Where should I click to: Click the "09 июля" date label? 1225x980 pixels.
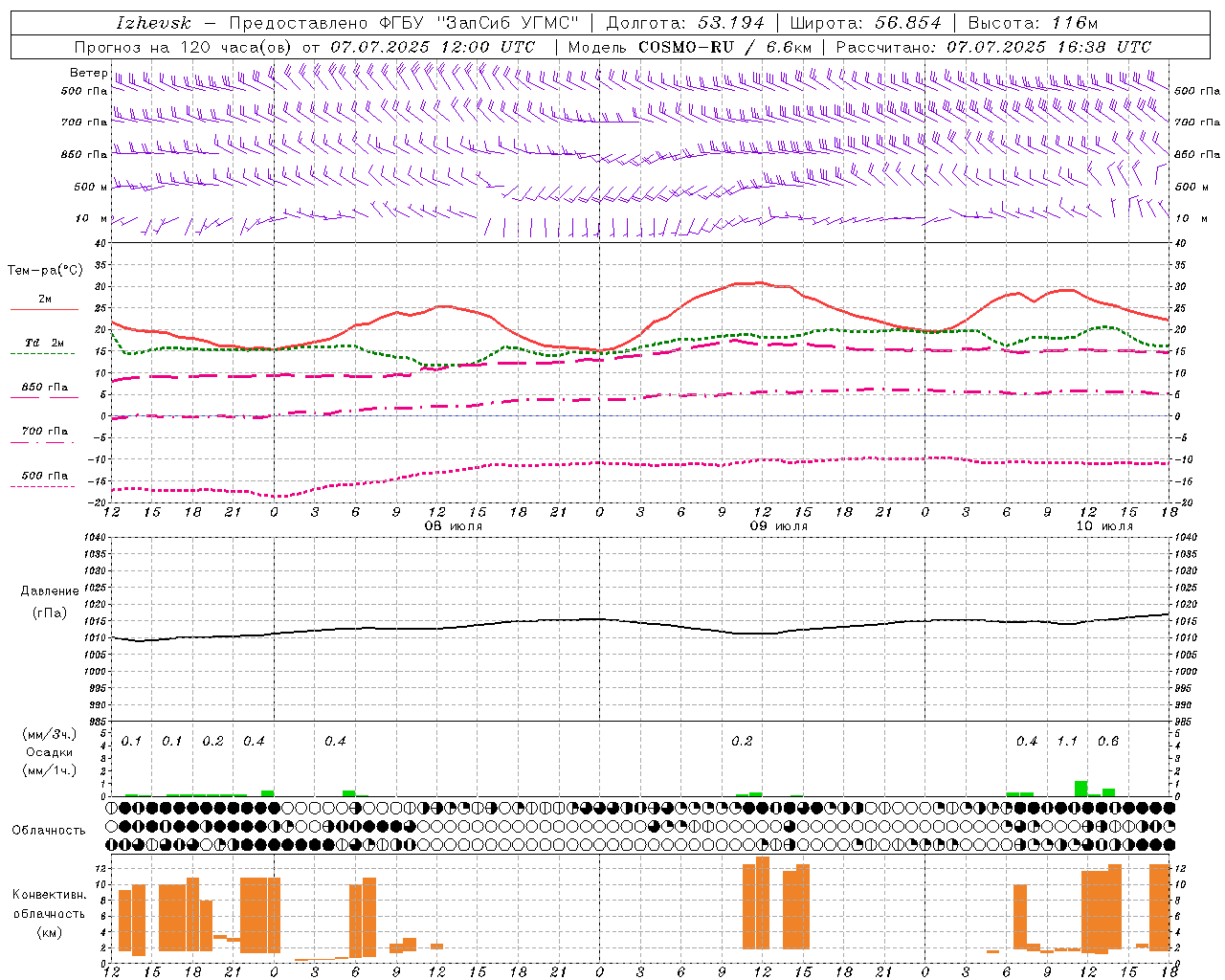tap(779, 526)
